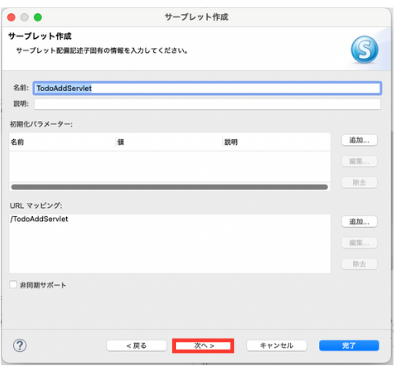Click 編集 button beside initialization parameters table
Image resolution: width=395 pixels, height=367 pixels.
tap(359, 161)
